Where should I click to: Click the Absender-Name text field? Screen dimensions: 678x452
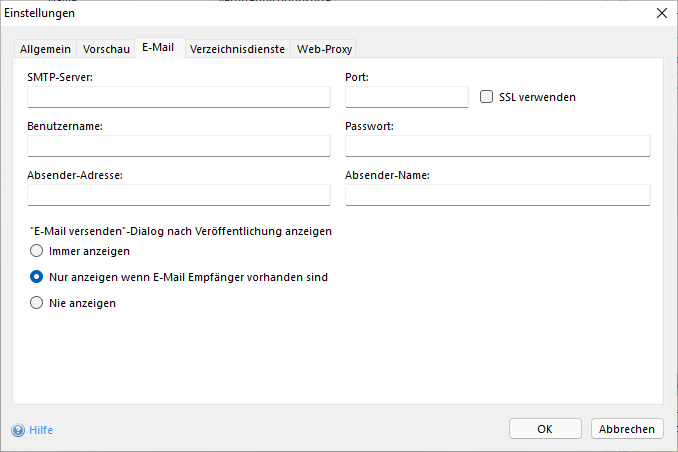point(497,195)
